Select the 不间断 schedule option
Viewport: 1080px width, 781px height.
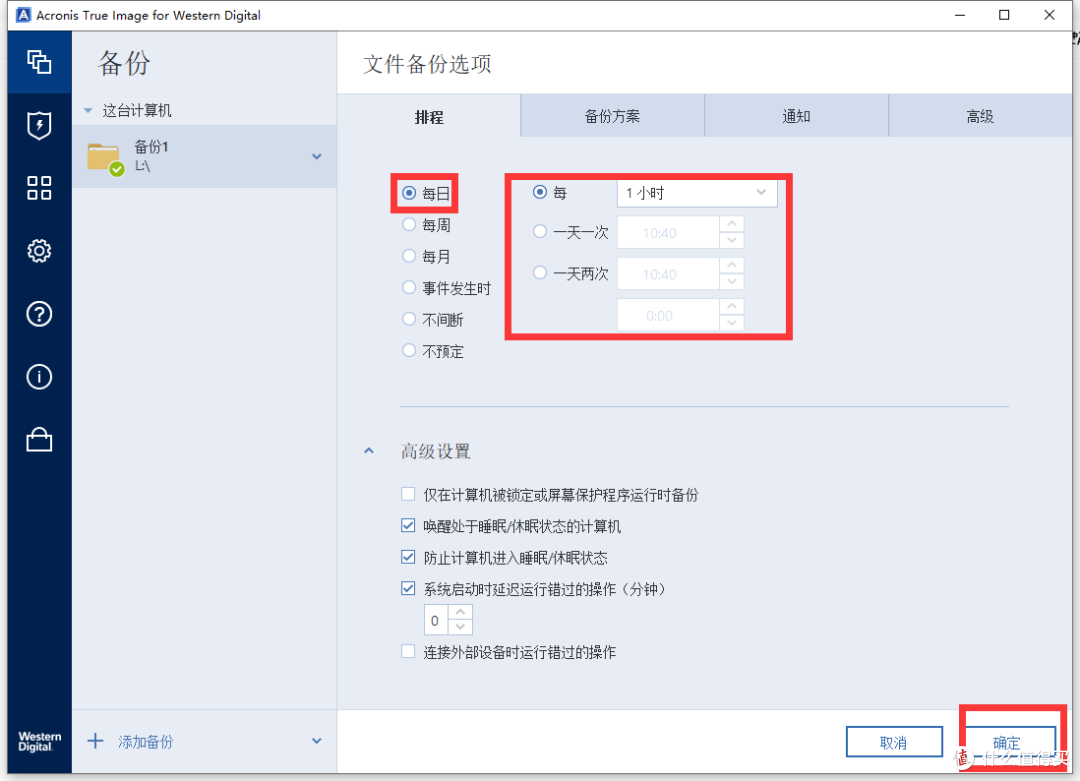tap(409, 319)
